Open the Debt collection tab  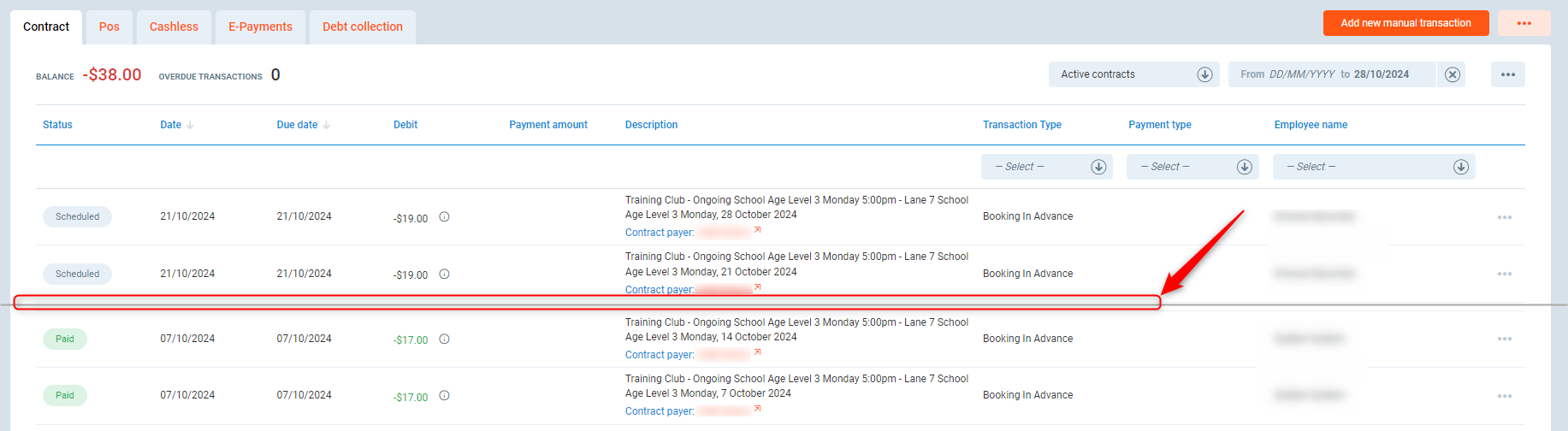click(362, 27)
